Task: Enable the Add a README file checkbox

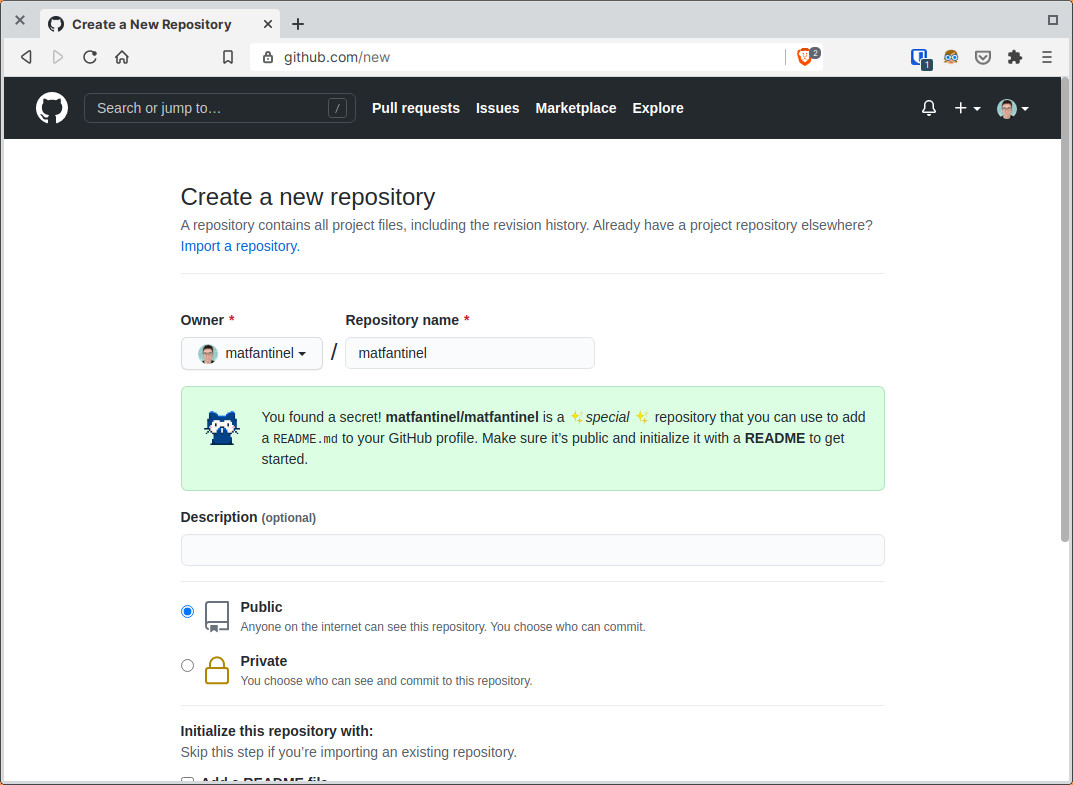Action: pos(187,781)
